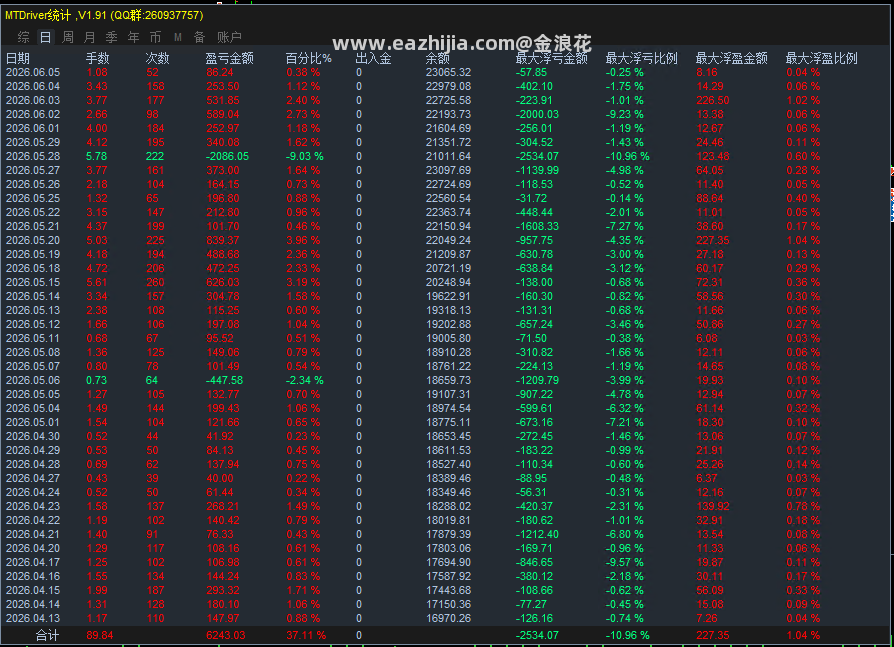
Task: Click the 最大浮盈金额 column header
Action: pyautogui.click(x=732, y=58)
